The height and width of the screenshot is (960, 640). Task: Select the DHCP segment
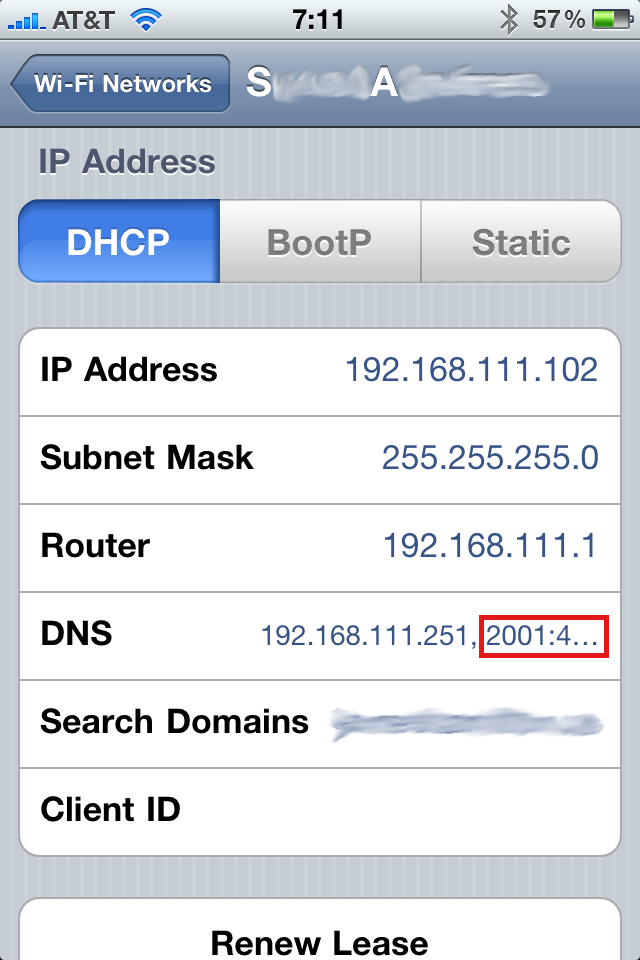(x=119, y=241)
